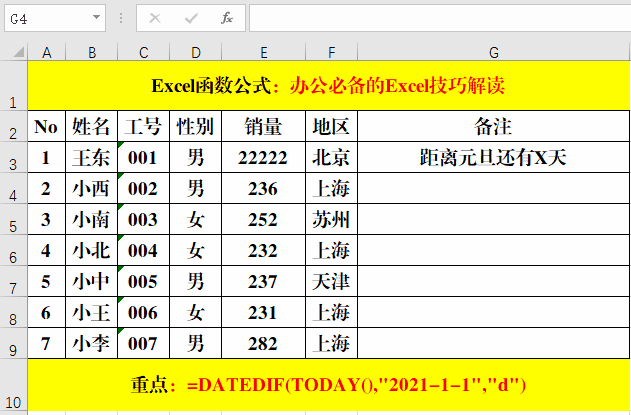The image size is (631, 415).
Task: Click the ID cell '007'
Action: pyautogui.click(x=144, y=343)
